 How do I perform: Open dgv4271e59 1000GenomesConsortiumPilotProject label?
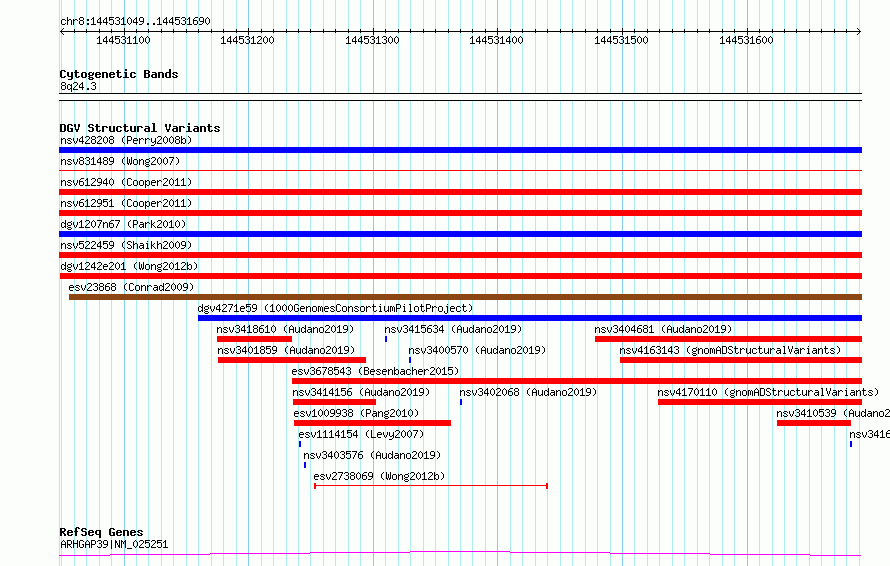coord(335,308)
